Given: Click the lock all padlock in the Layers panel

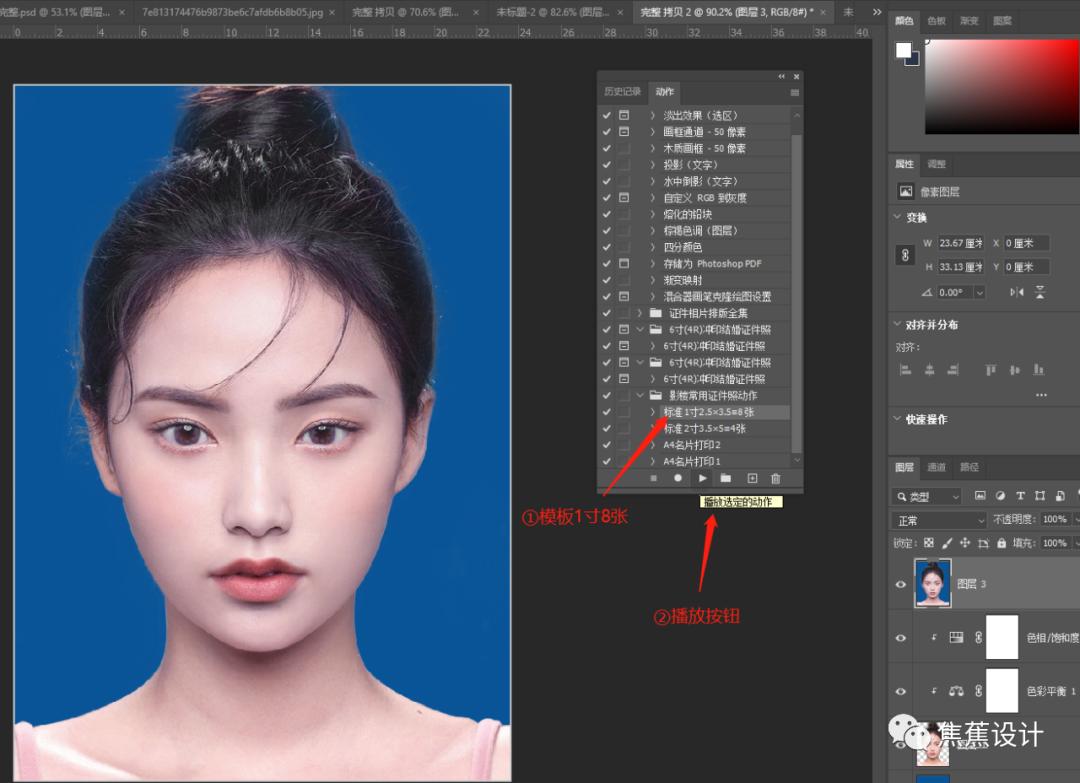Looking at the screenshot, I should [1002, 543].
